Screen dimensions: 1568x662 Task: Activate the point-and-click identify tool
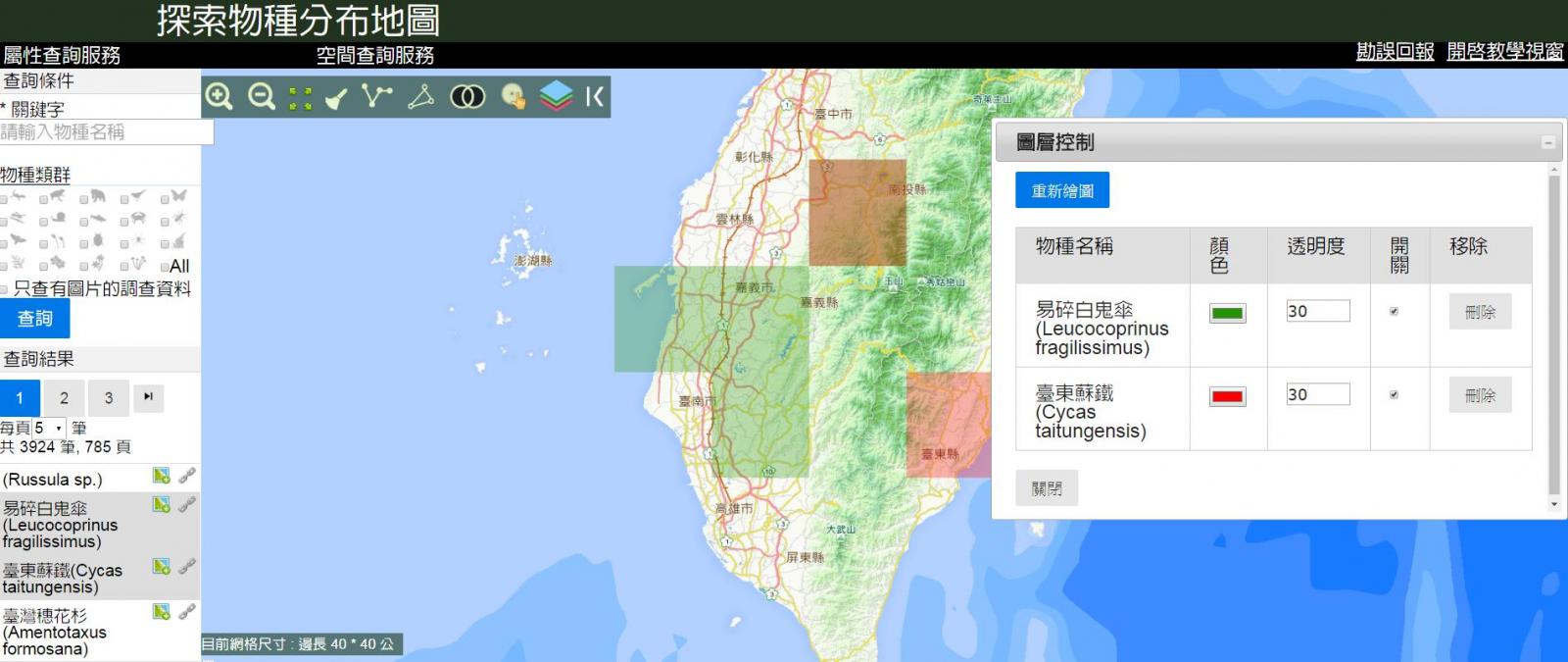(513, 96)
